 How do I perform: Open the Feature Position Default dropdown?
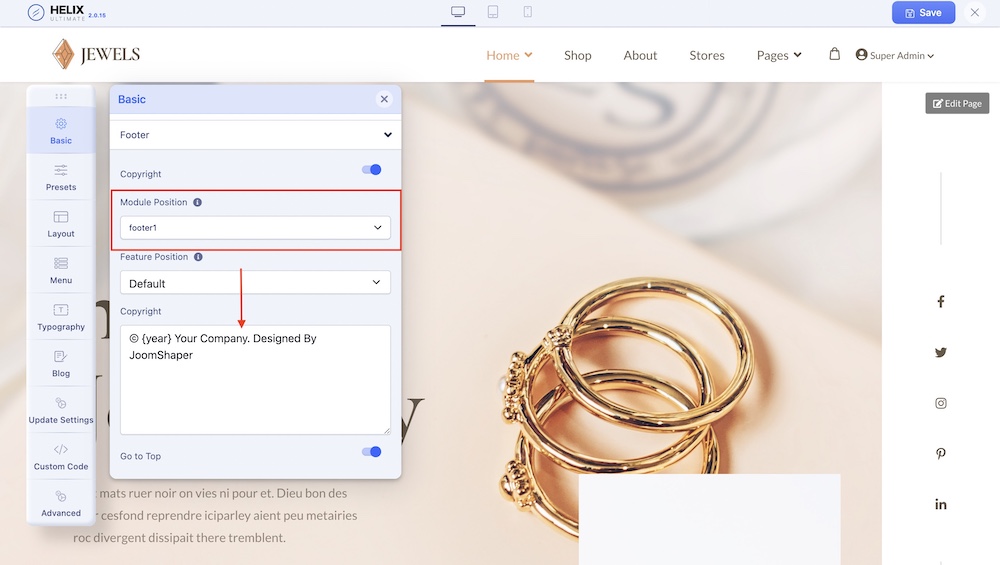coord(255,282)
